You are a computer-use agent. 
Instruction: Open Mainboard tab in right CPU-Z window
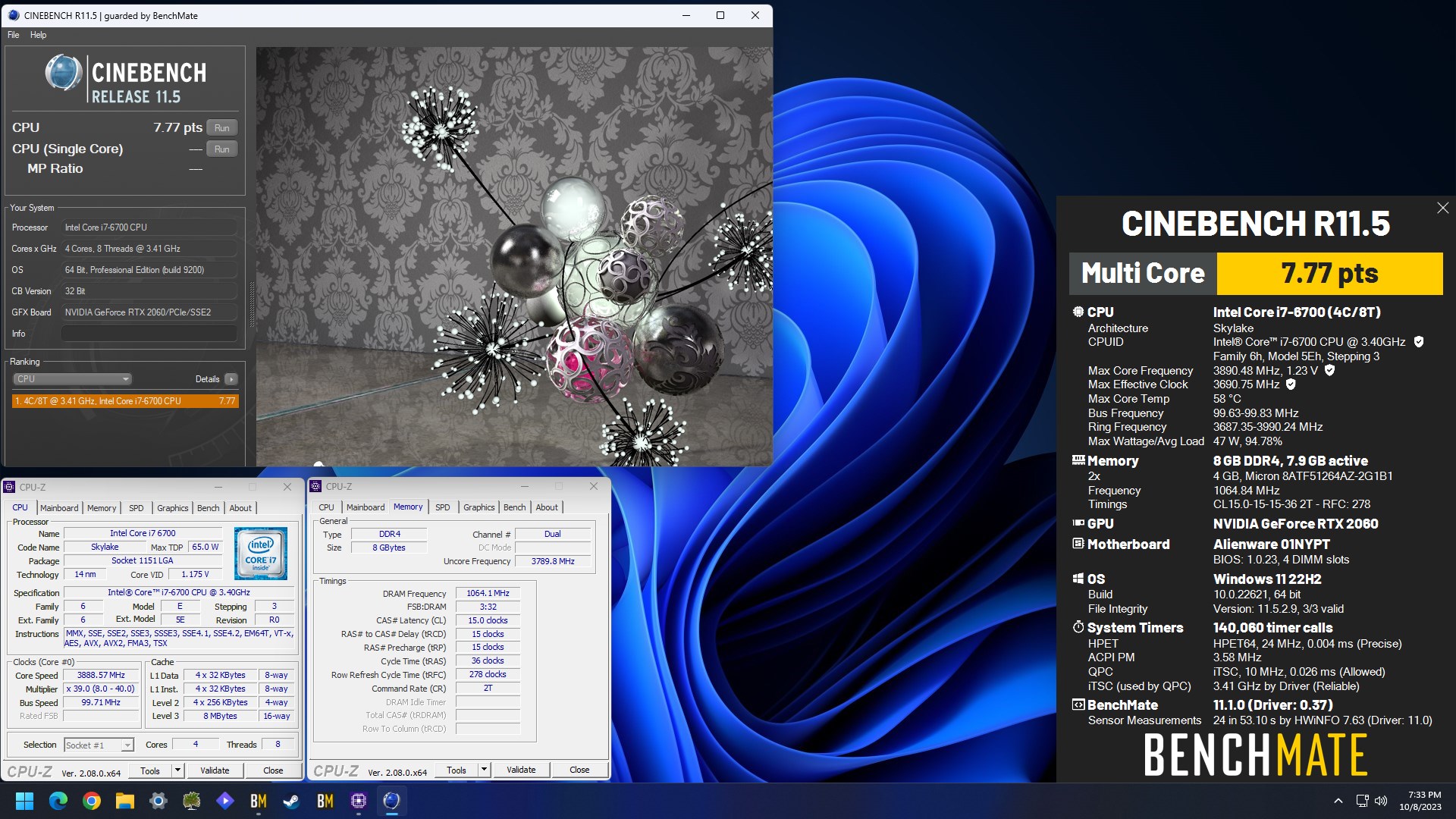pyautogui.click(x=366, y=507)
